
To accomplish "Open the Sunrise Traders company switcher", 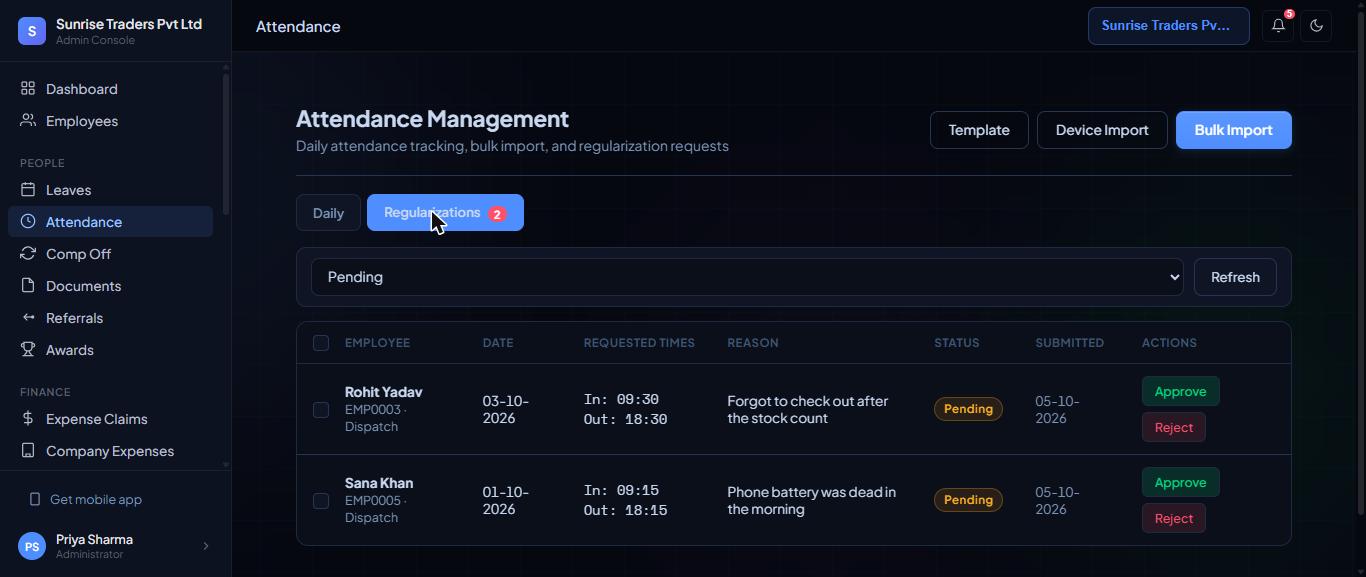I will pyautogui.click(x=1168, y=26).
